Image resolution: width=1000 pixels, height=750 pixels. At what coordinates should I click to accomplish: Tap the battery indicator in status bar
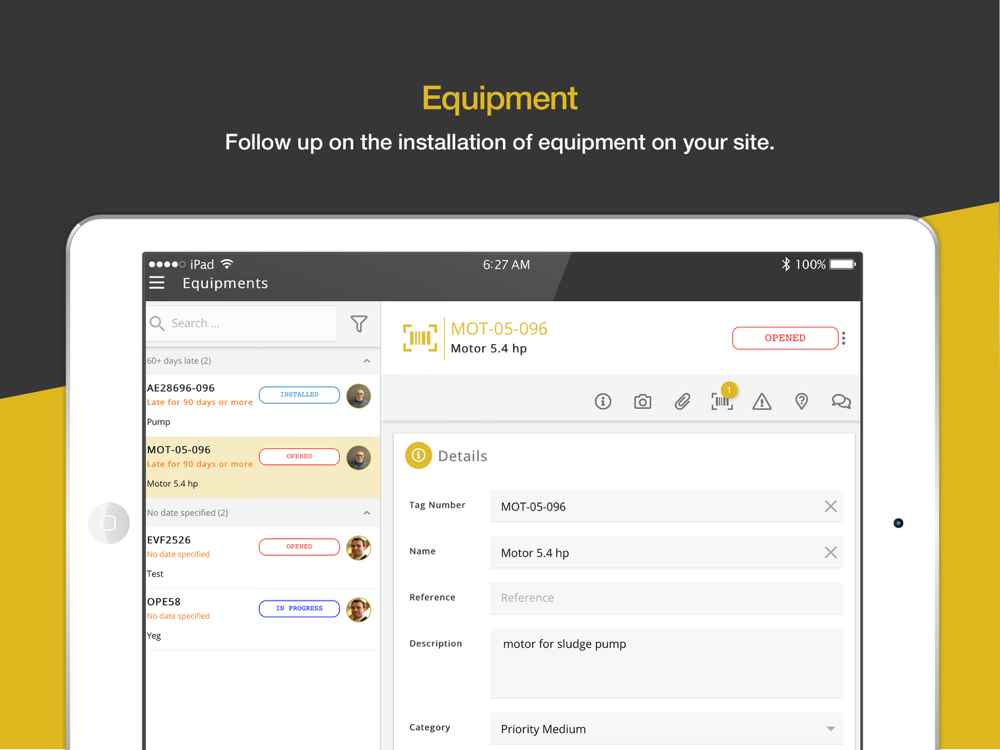[842, 264]
